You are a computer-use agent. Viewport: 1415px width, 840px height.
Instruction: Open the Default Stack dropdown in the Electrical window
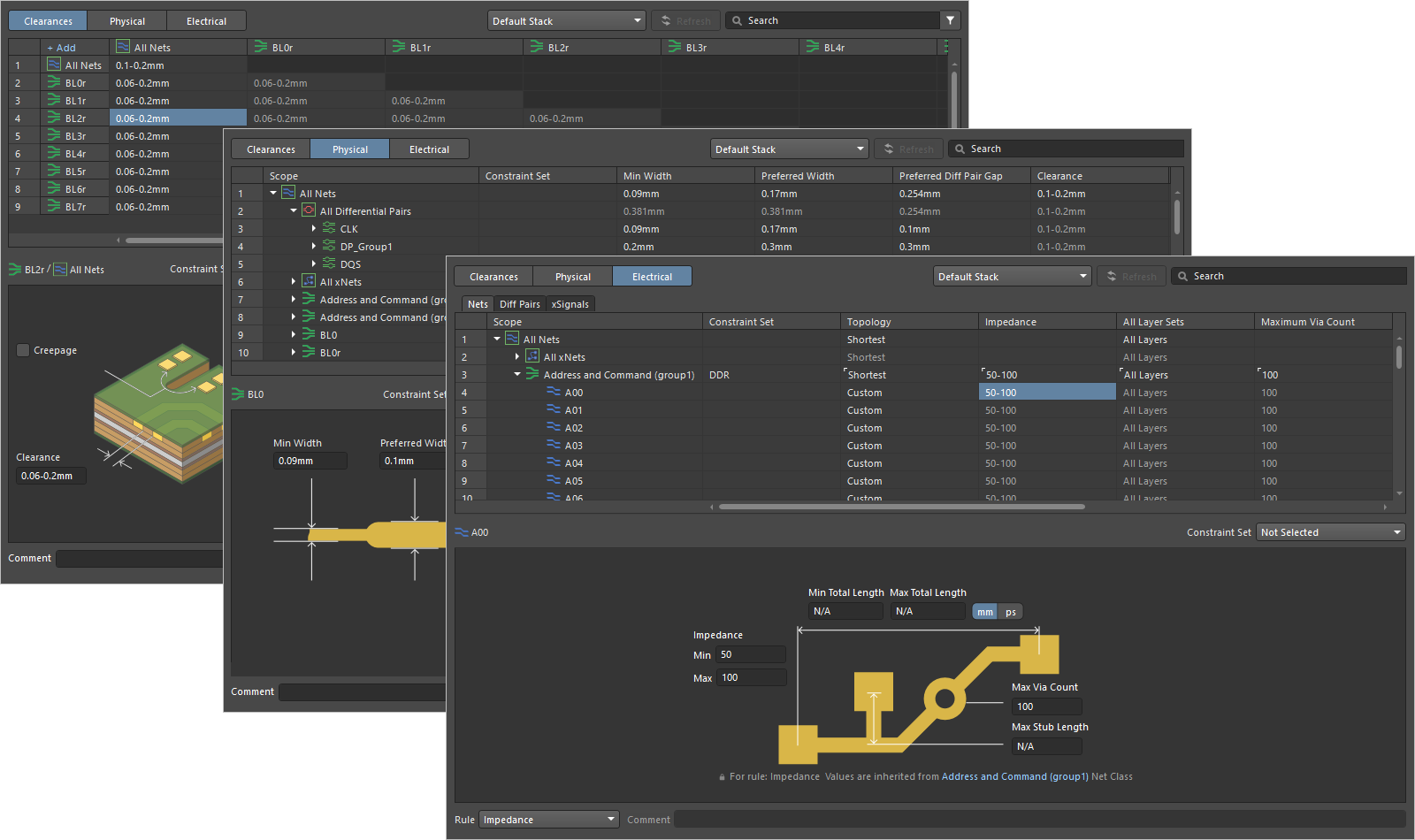1011,275
